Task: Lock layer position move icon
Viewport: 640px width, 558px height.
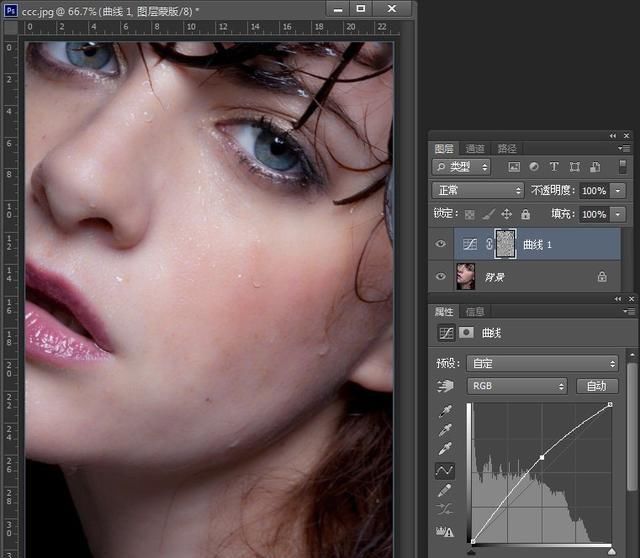Action: (507, 214)
